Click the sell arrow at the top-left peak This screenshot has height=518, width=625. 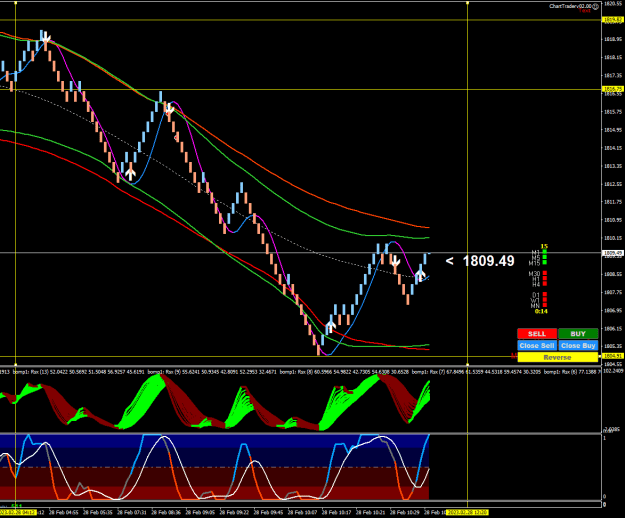[46, 37]
